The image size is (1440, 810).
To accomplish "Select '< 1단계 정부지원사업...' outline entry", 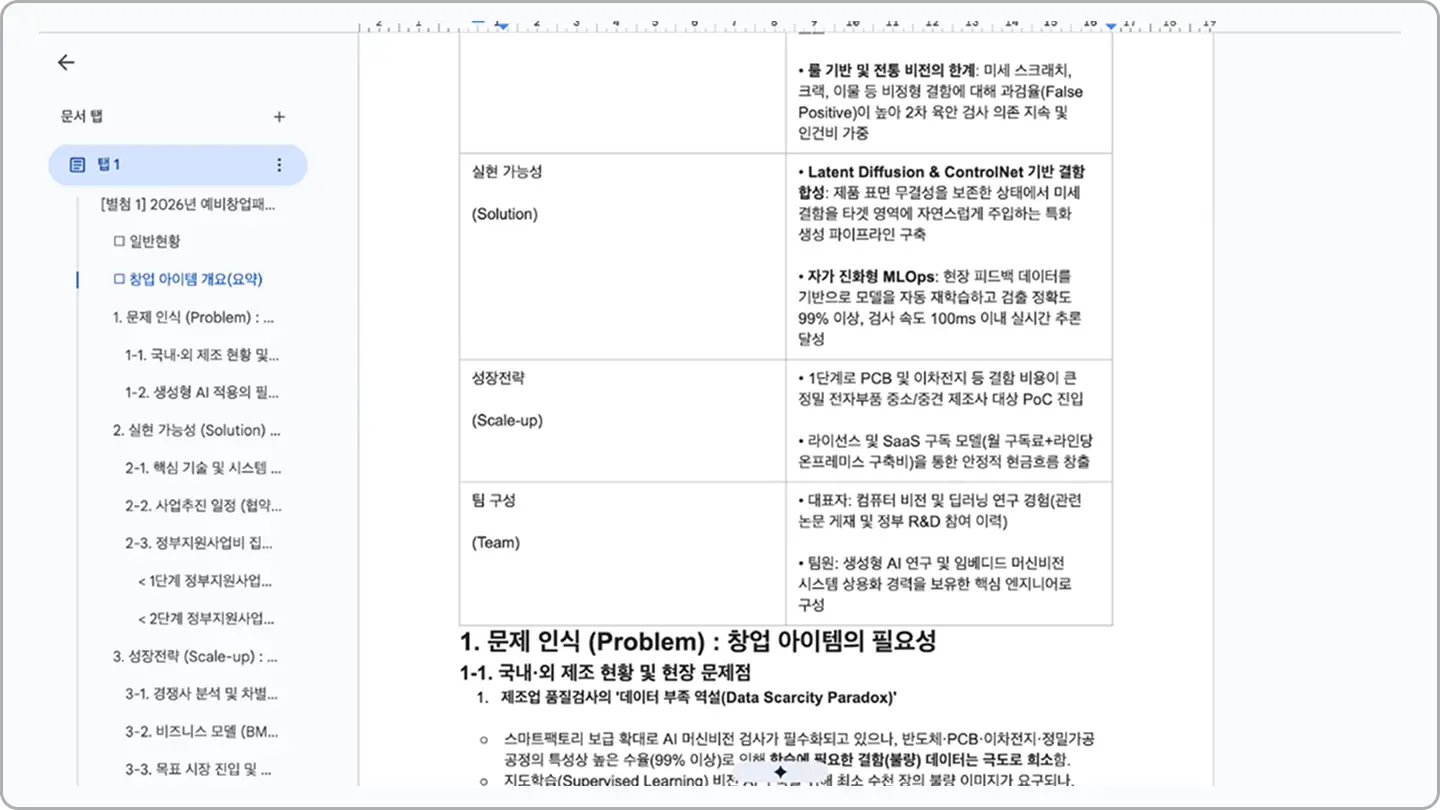I will [x=205, y=581].
